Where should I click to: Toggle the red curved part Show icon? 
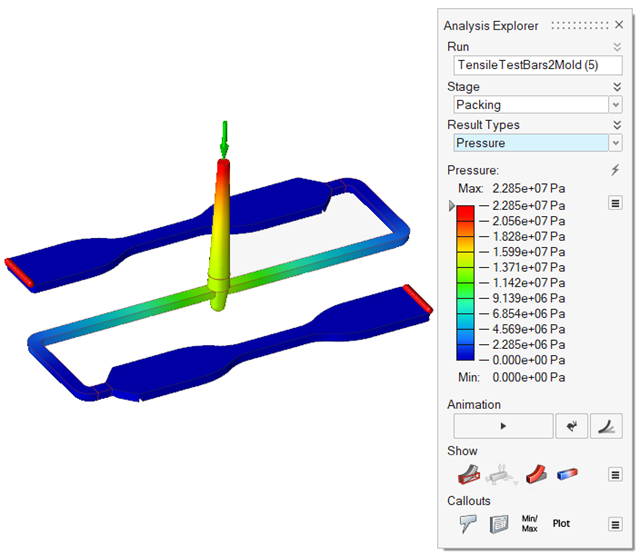click(x=536, y=473)
